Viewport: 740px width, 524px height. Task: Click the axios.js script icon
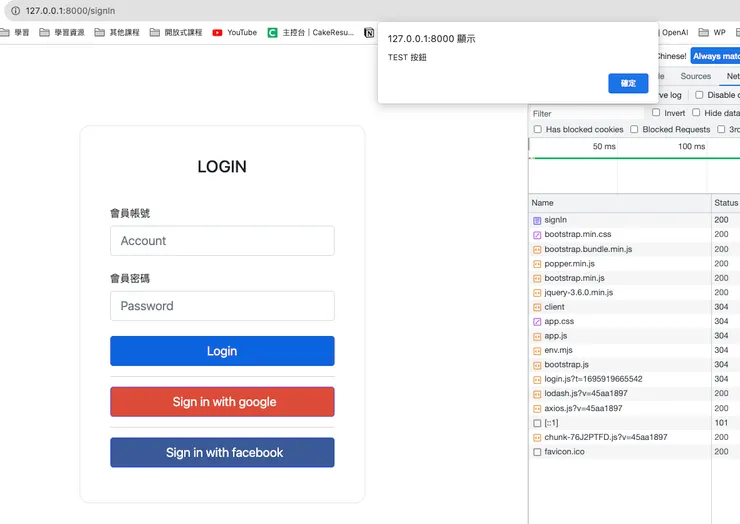click(537, 409)
